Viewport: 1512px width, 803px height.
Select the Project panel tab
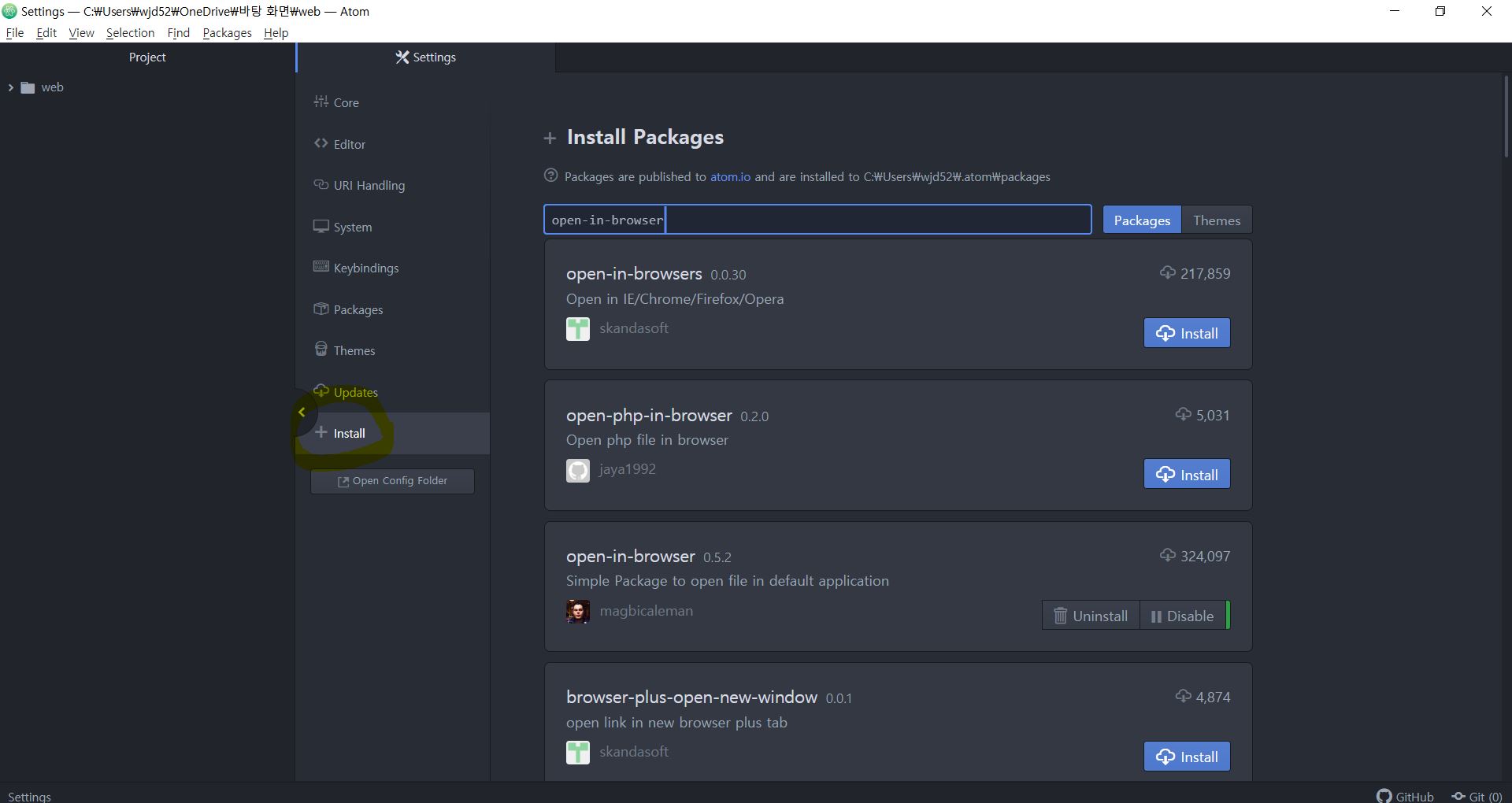[147, 57]
